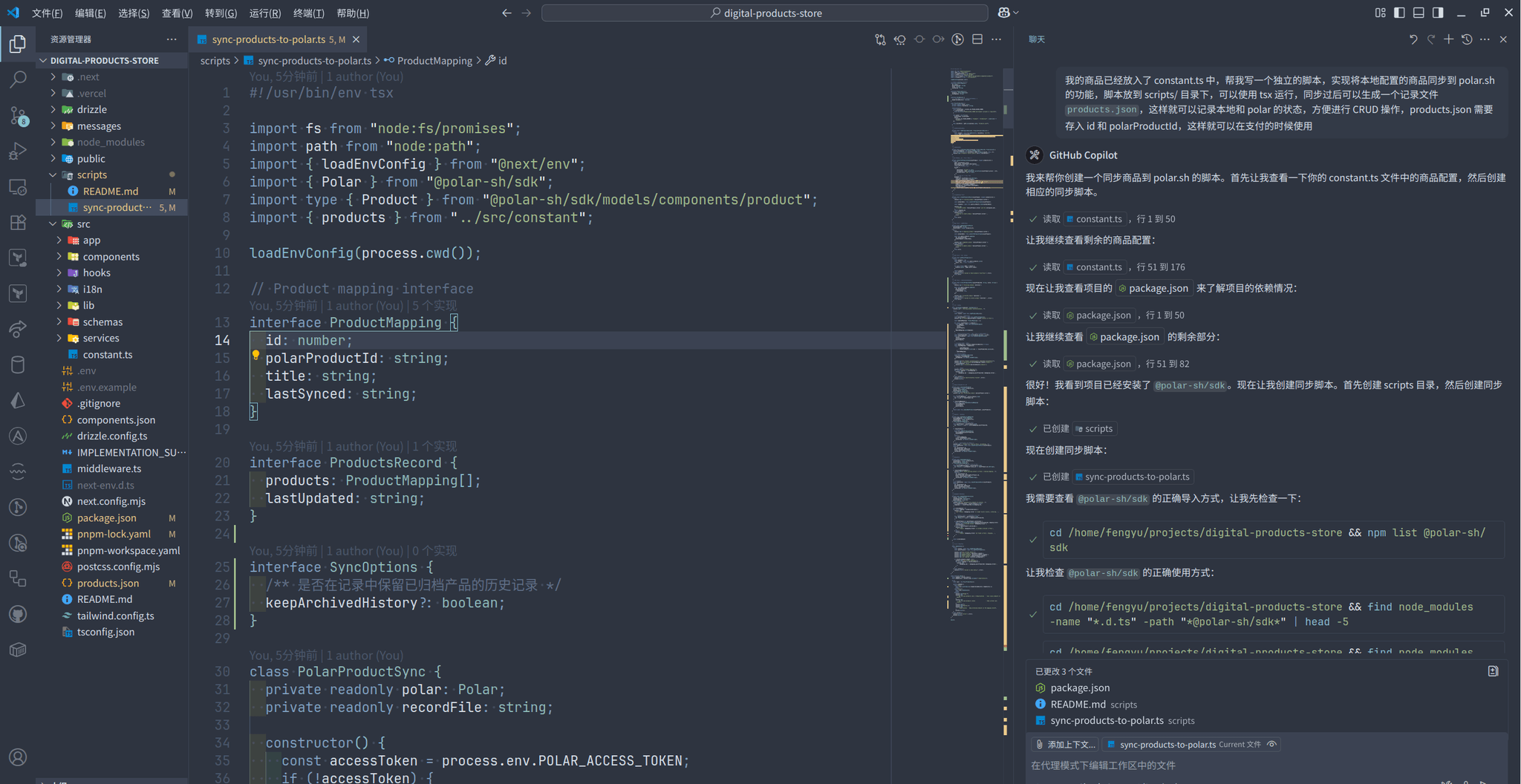Expand the node_modules folder
The width and height of the screenshot is (1521, 784).
pos(110,142)
